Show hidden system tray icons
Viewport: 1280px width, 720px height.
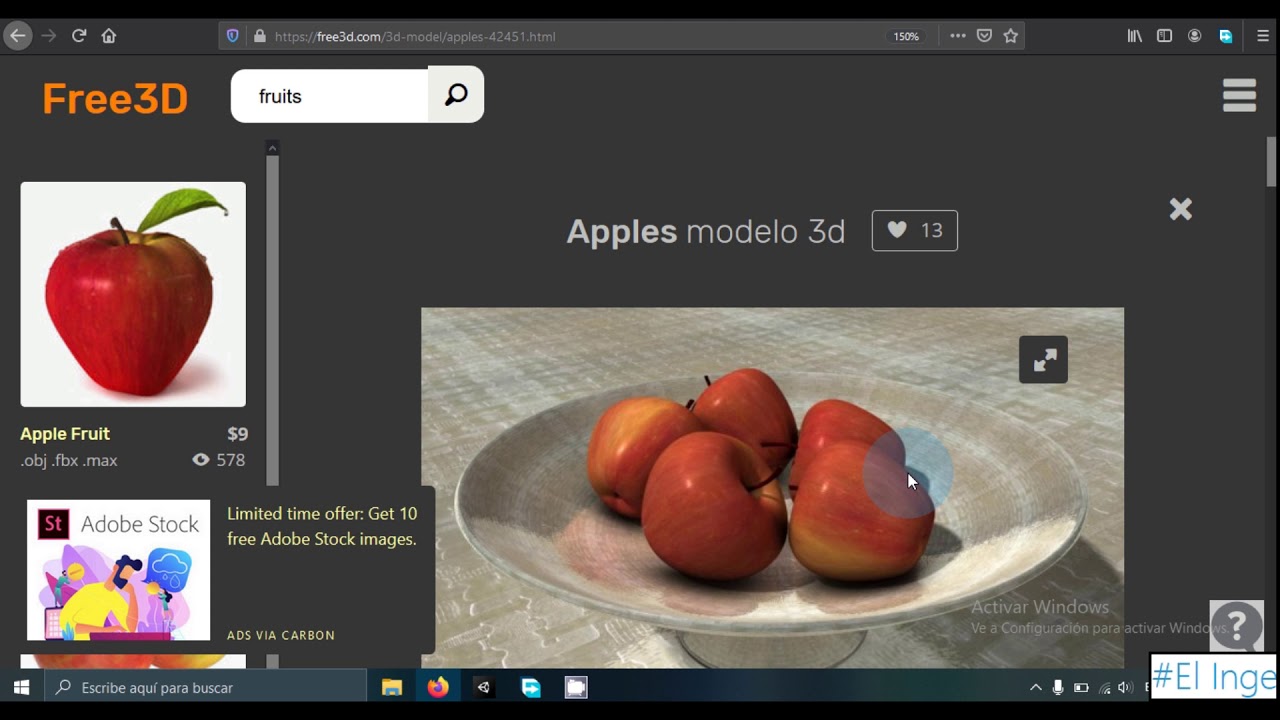[1035, 687]
